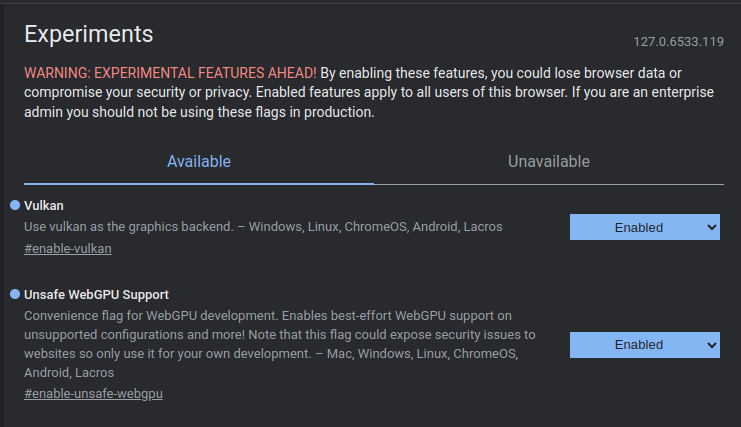This screenshot has height=427, width=741.
Task: Click the red experimental features warning text
Action: (170, 73)
